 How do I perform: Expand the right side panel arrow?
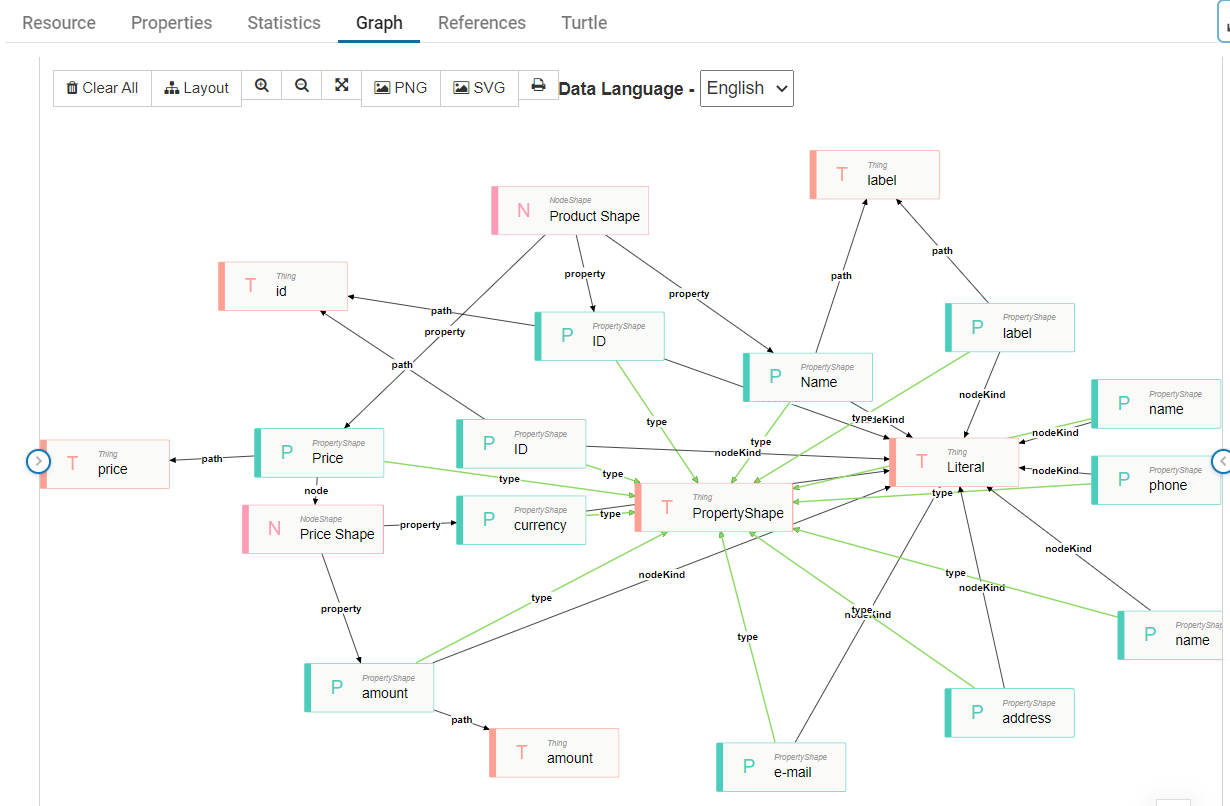coord(1221,461)
